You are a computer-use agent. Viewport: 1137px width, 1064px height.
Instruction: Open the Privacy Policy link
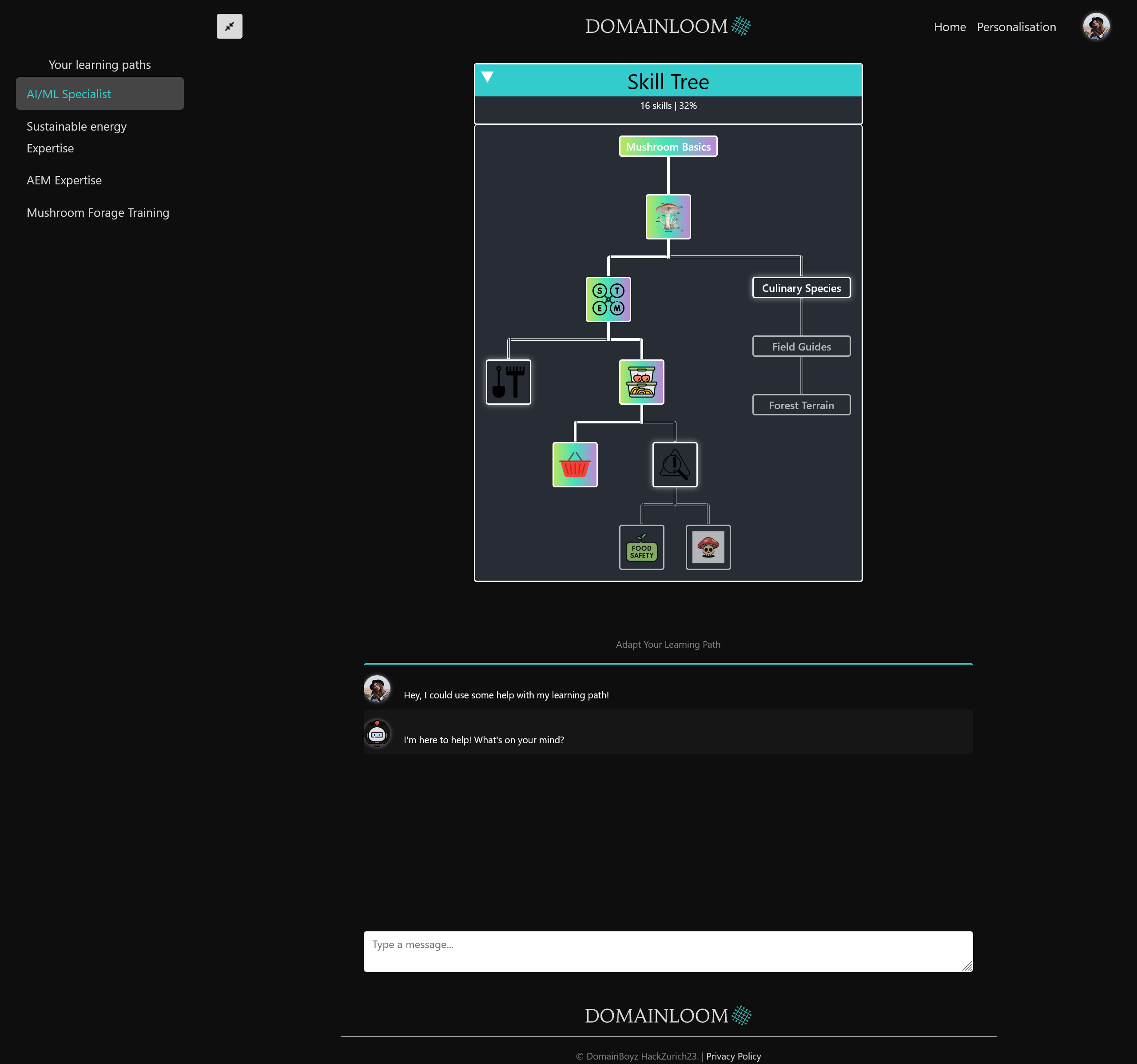click(733, 1056)
